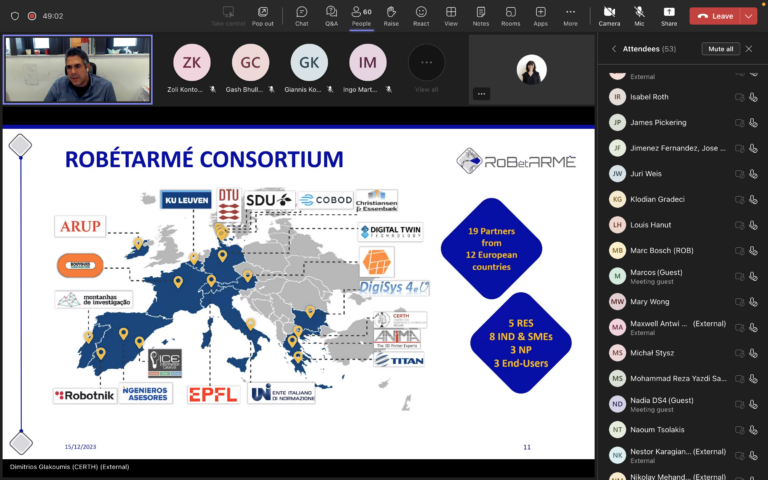
Task: Mute James Pickering's microphone
Action: pos(753,122)
